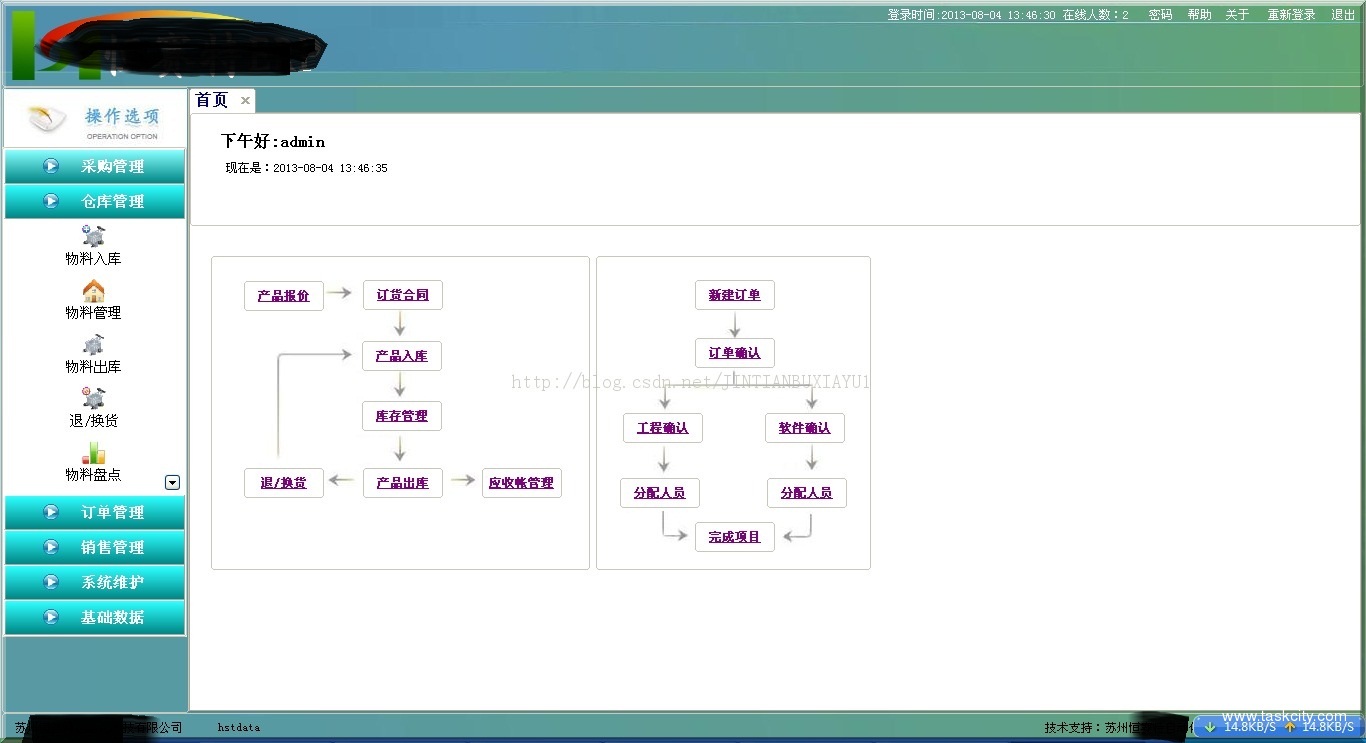
Task: Open the 关于 menu item
Action: pyautogui.click(x=1237, y=15)
